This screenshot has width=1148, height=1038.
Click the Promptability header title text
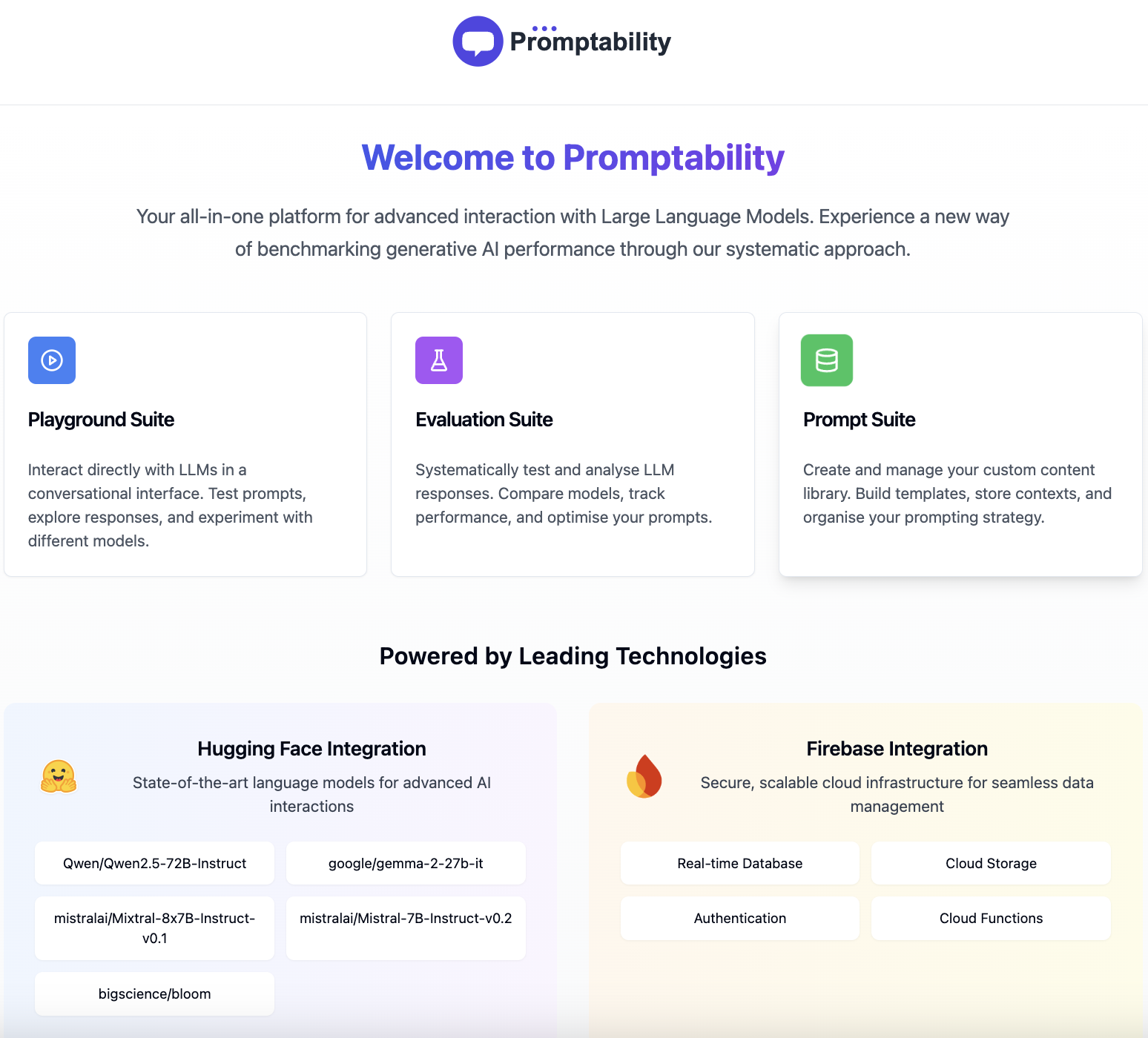pyautogui.click(x=590, y=42)
